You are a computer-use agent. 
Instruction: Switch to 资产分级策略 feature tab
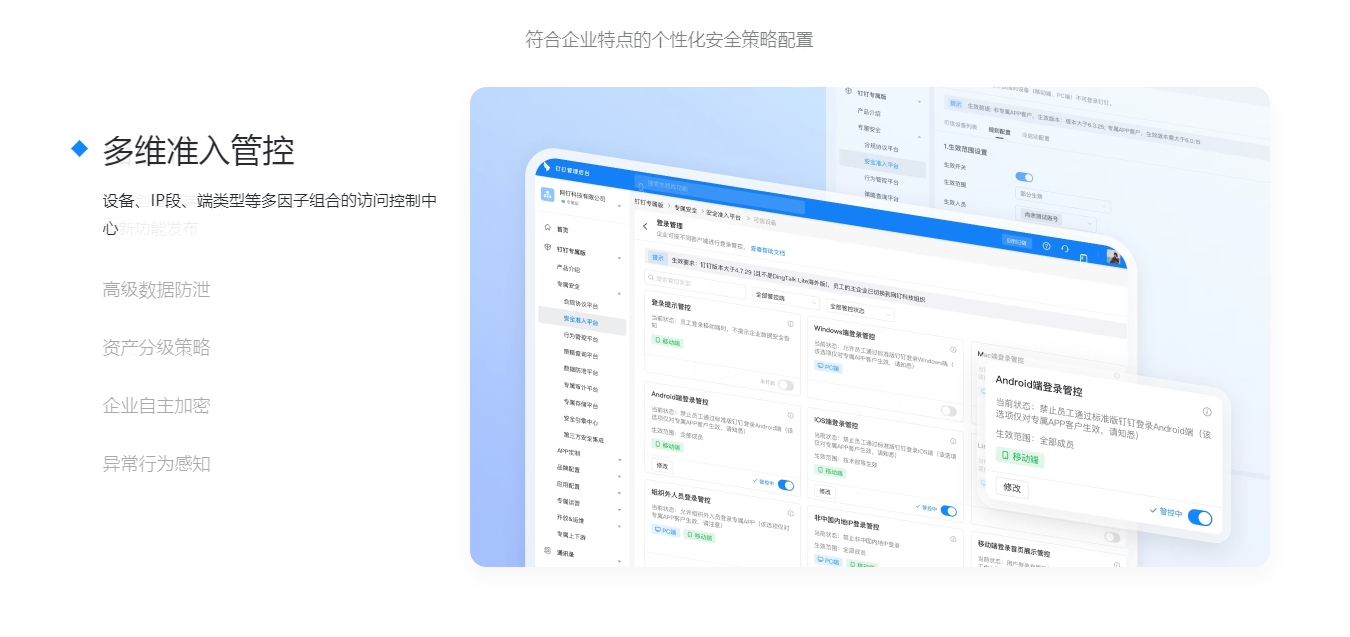156,348
